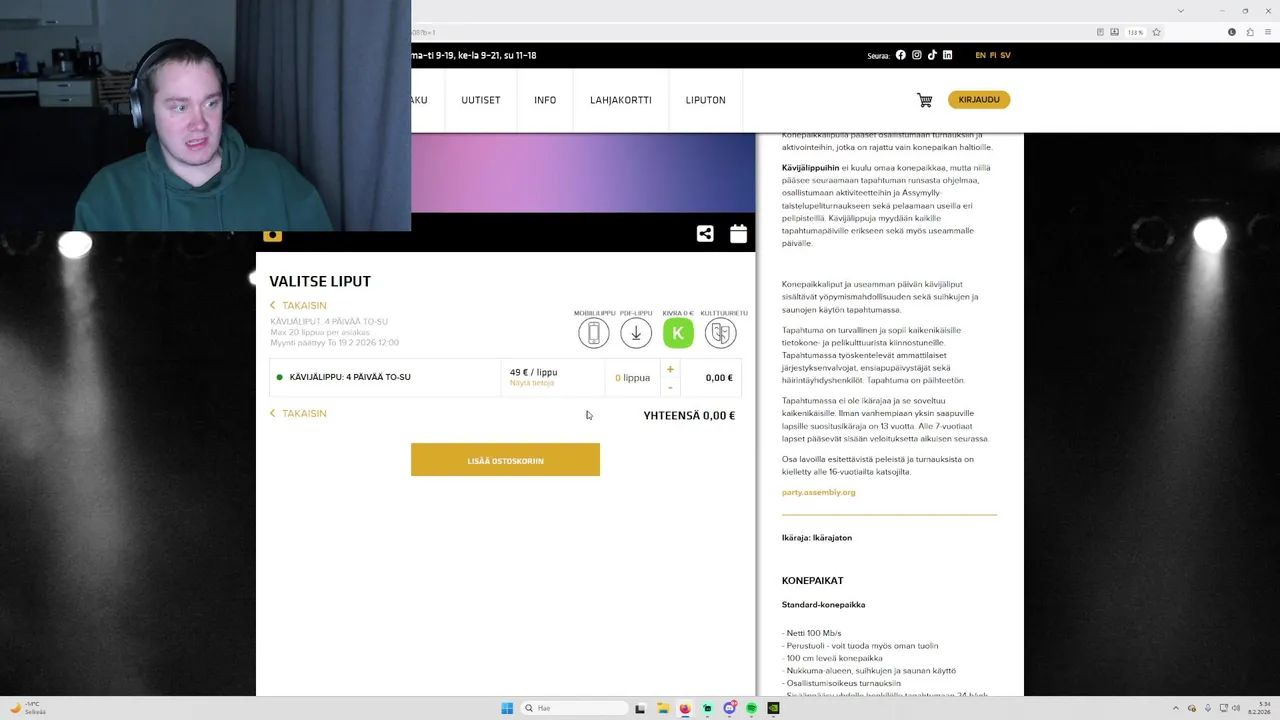Click the calendar icon on the event banner
This screenshot has height=720, width=1280.
(738, 233)
